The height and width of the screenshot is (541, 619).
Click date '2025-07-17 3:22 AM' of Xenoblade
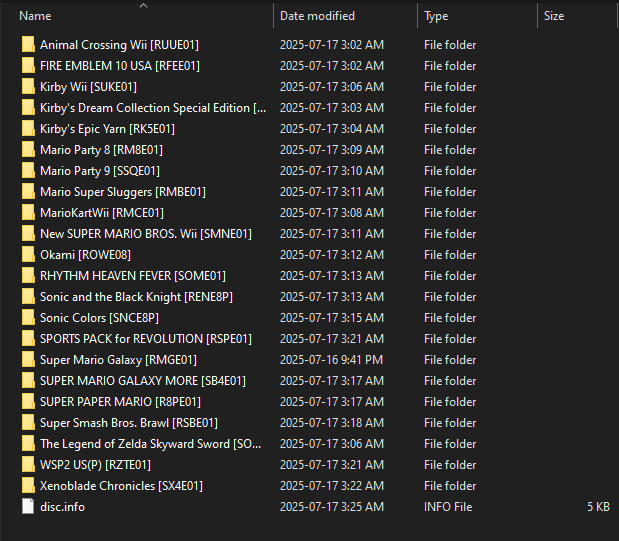click(x=332, y=485)
